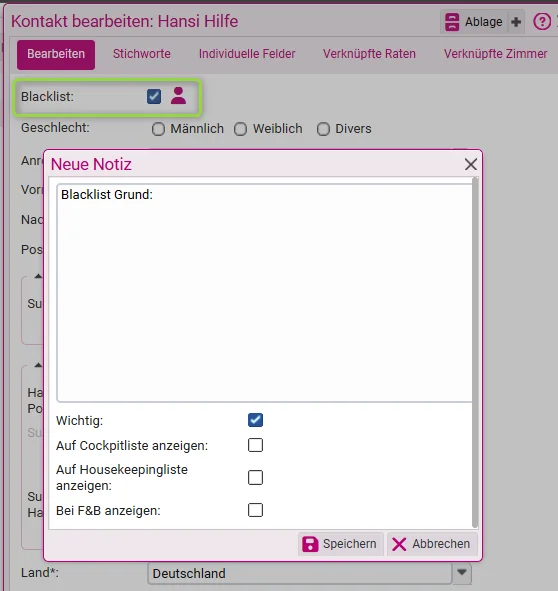Open the Stichworte tab

[142, 54]
